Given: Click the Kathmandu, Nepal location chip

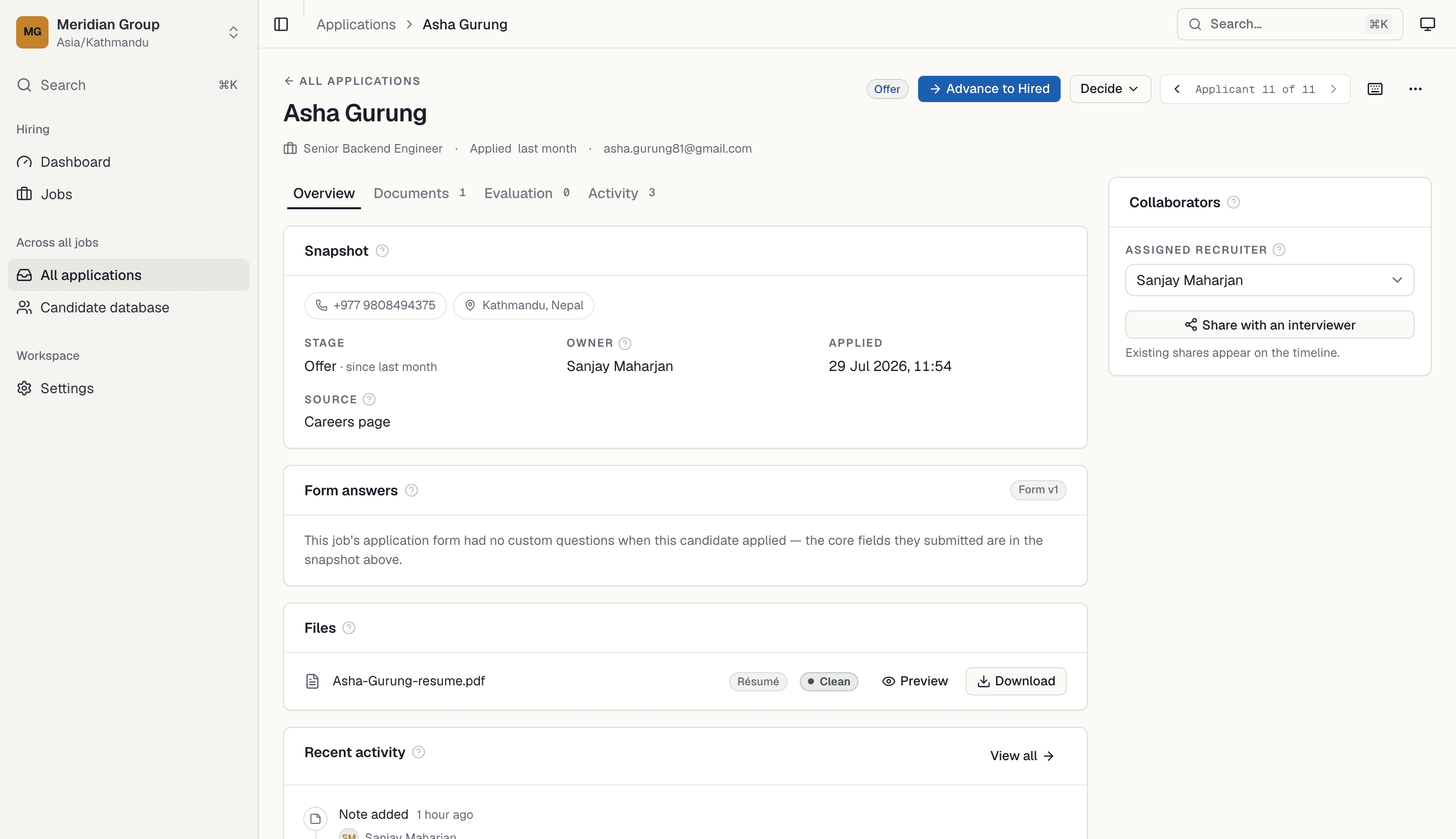Looking at the screenshot, I should pos(523,305).
